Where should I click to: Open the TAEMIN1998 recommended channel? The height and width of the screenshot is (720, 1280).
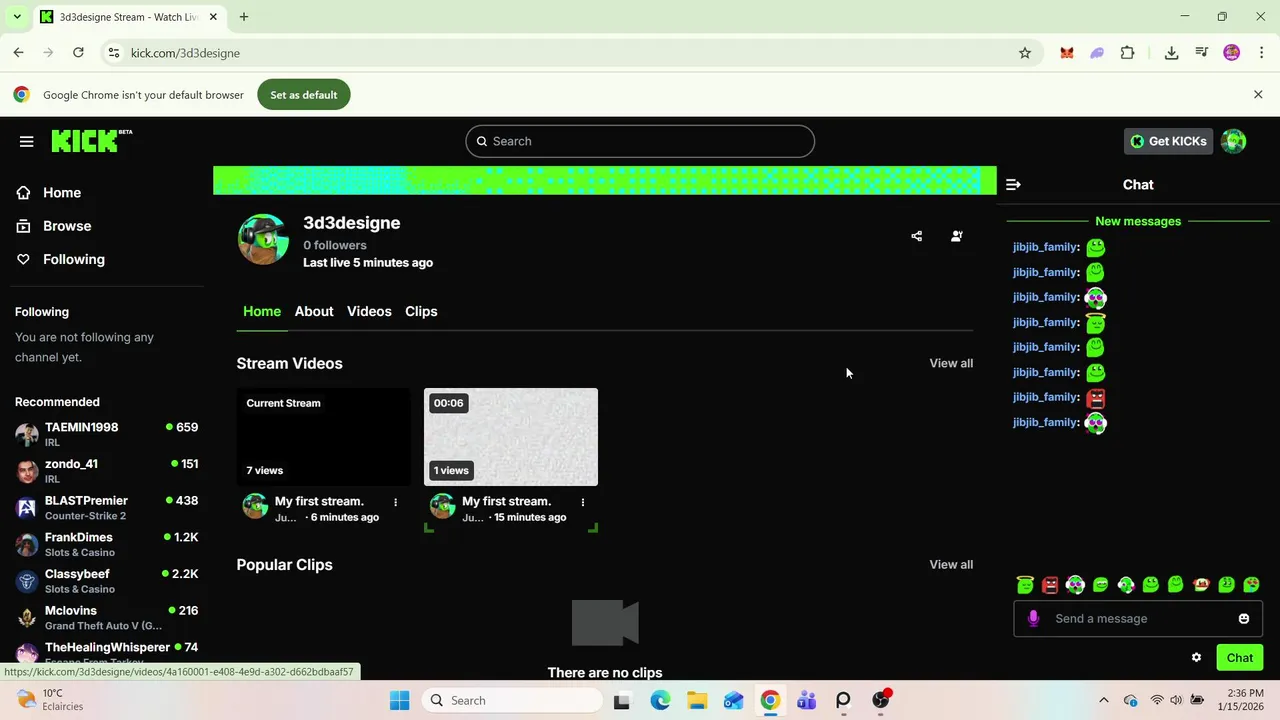(106, 434)
